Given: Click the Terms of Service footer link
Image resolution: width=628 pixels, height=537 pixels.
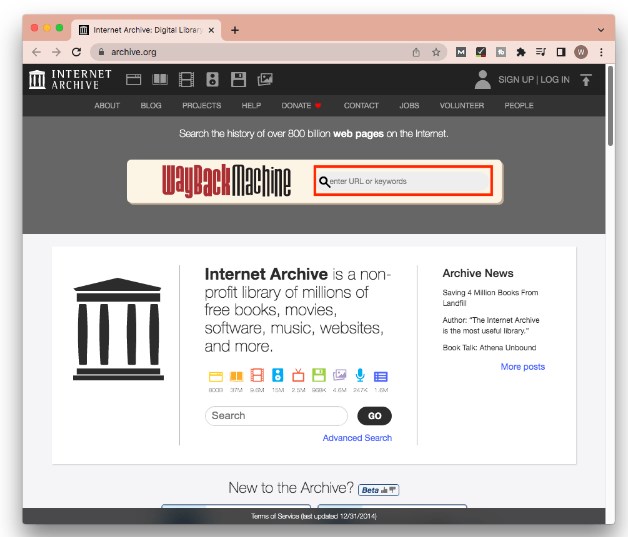Looking at the screenshot, I should pyautogui.click(x=314, y=516).
